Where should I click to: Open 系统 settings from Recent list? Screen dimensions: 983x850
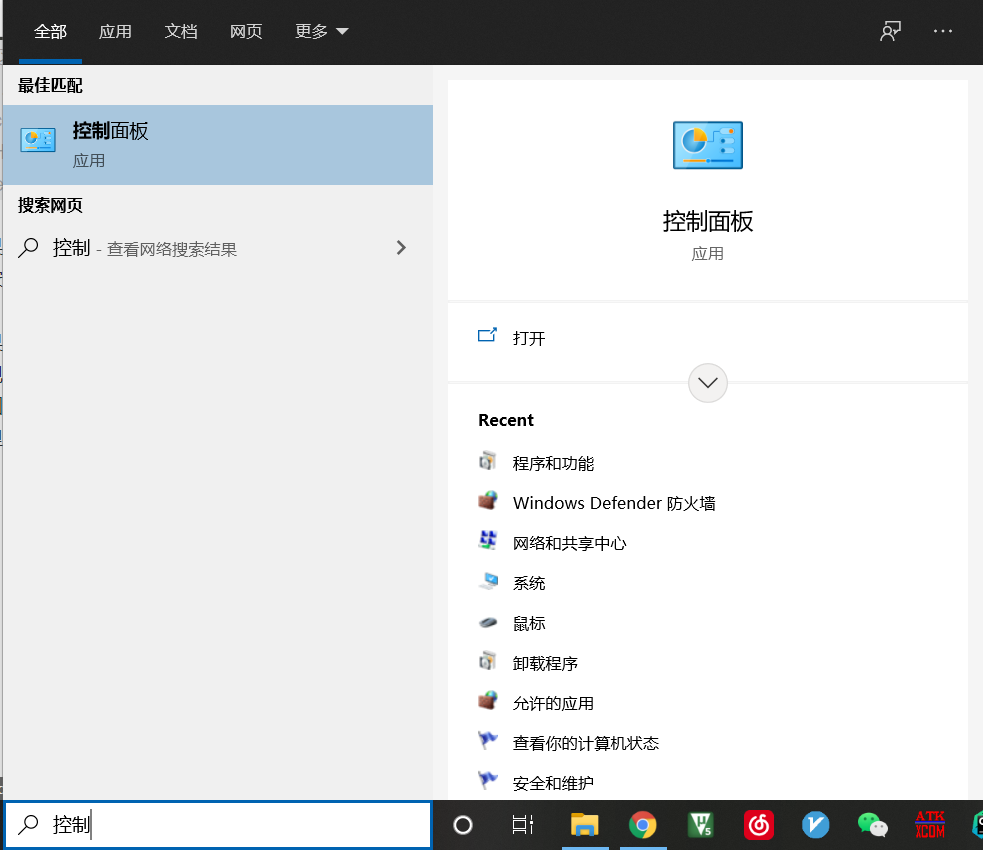coord(531,583)
